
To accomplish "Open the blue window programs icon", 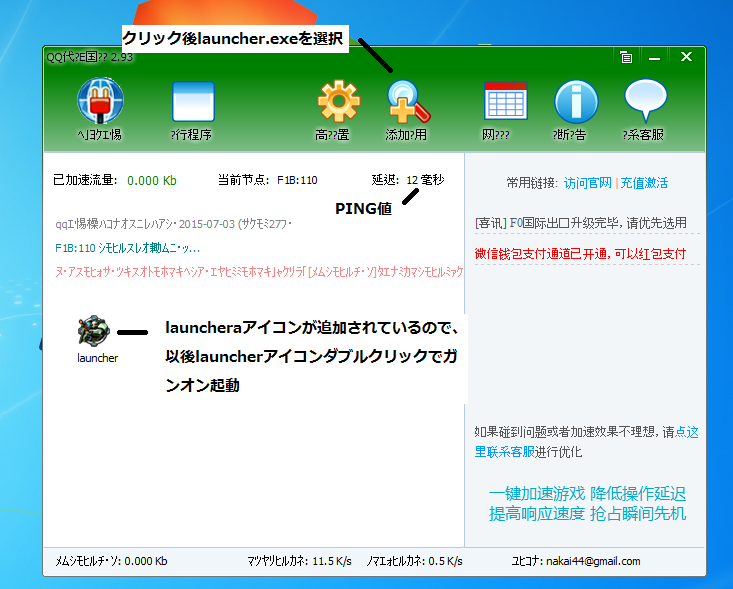I will point(192,103).
